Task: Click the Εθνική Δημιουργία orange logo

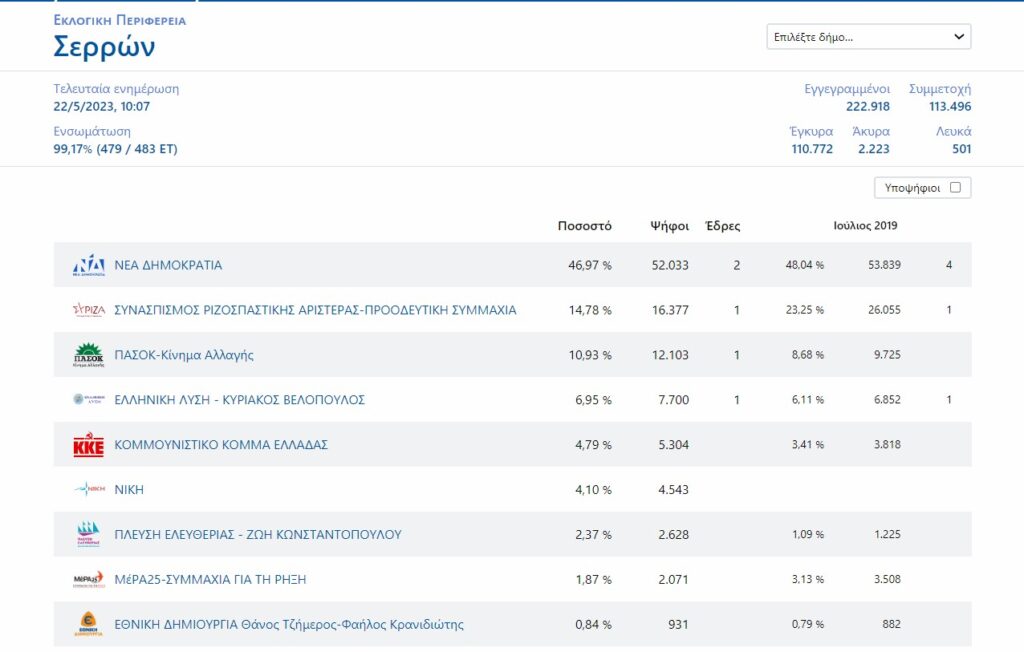Action: [88, 624]
